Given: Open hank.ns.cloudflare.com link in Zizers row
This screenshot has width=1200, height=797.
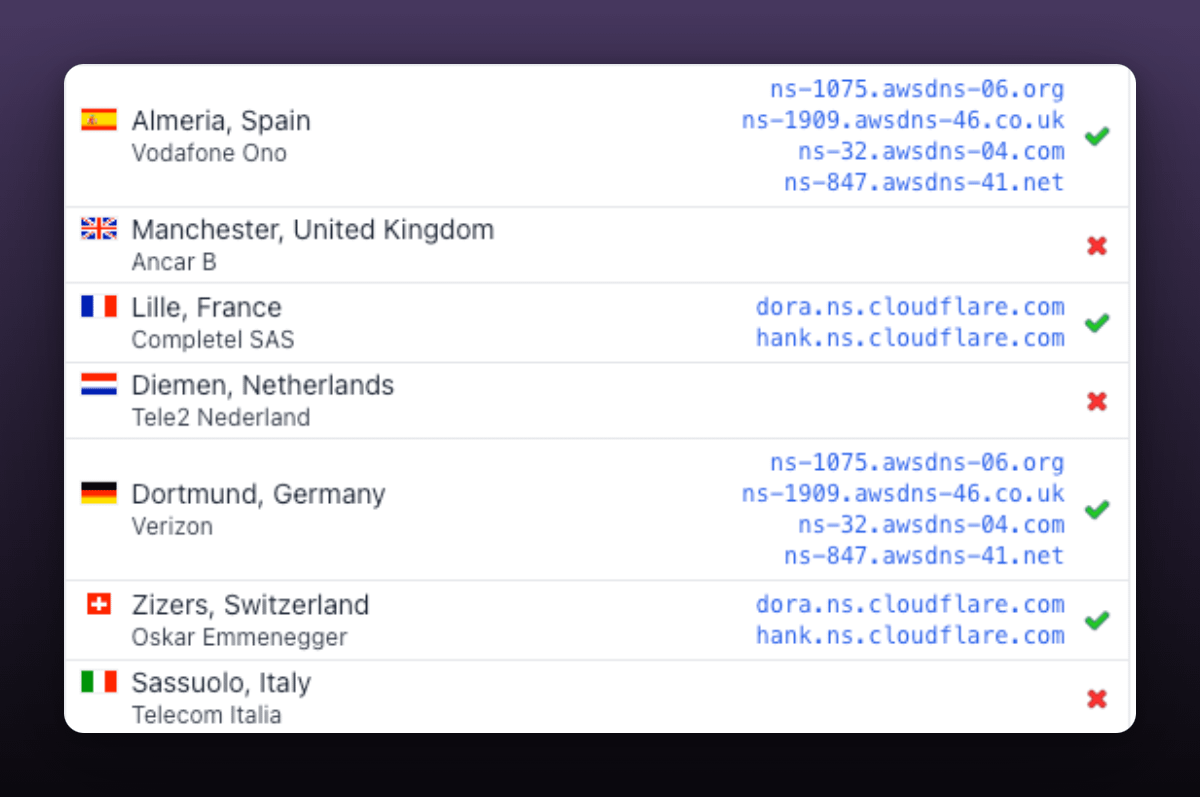Looking at the screenshot, I should click(x=909, y=636).
